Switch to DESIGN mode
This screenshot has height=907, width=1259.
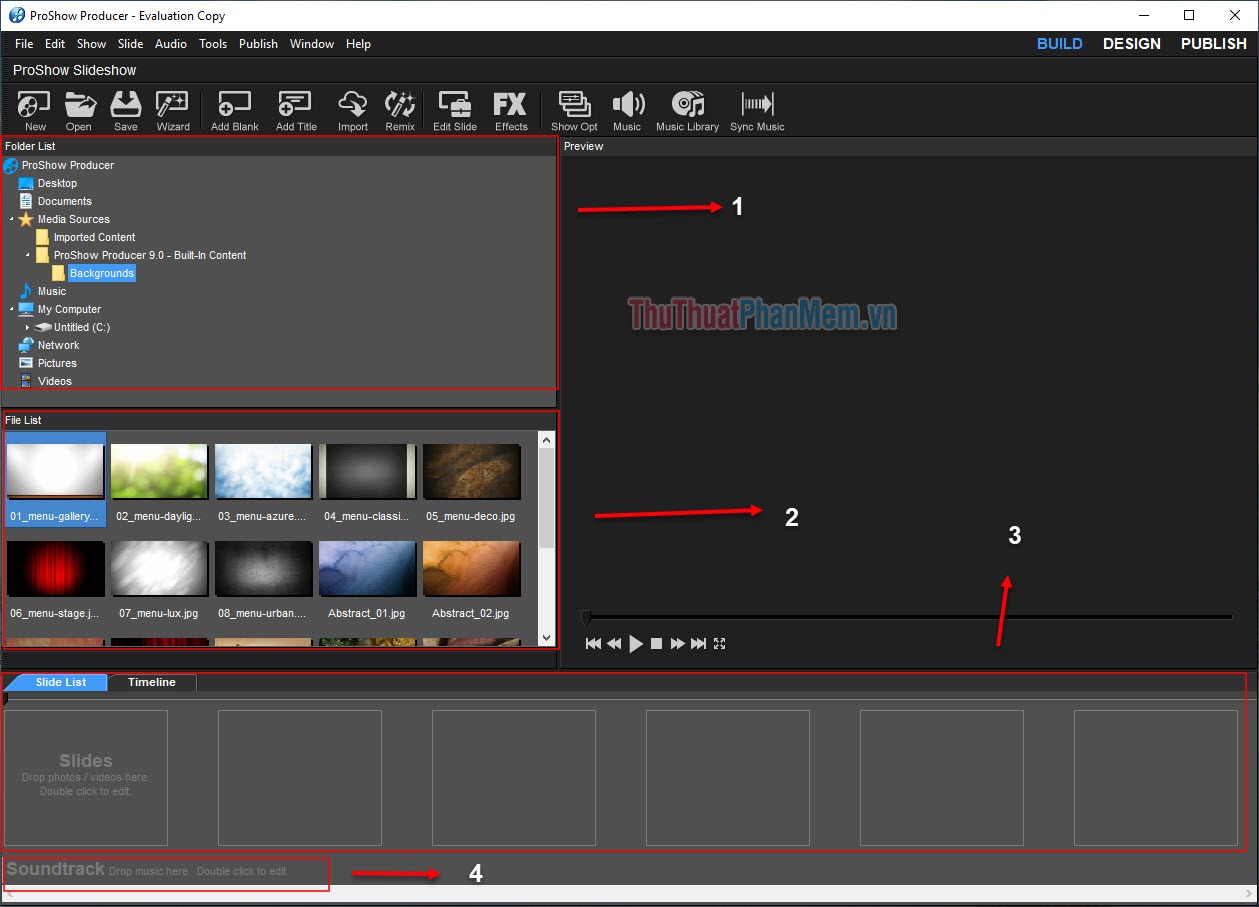(x=1131, y=43)
